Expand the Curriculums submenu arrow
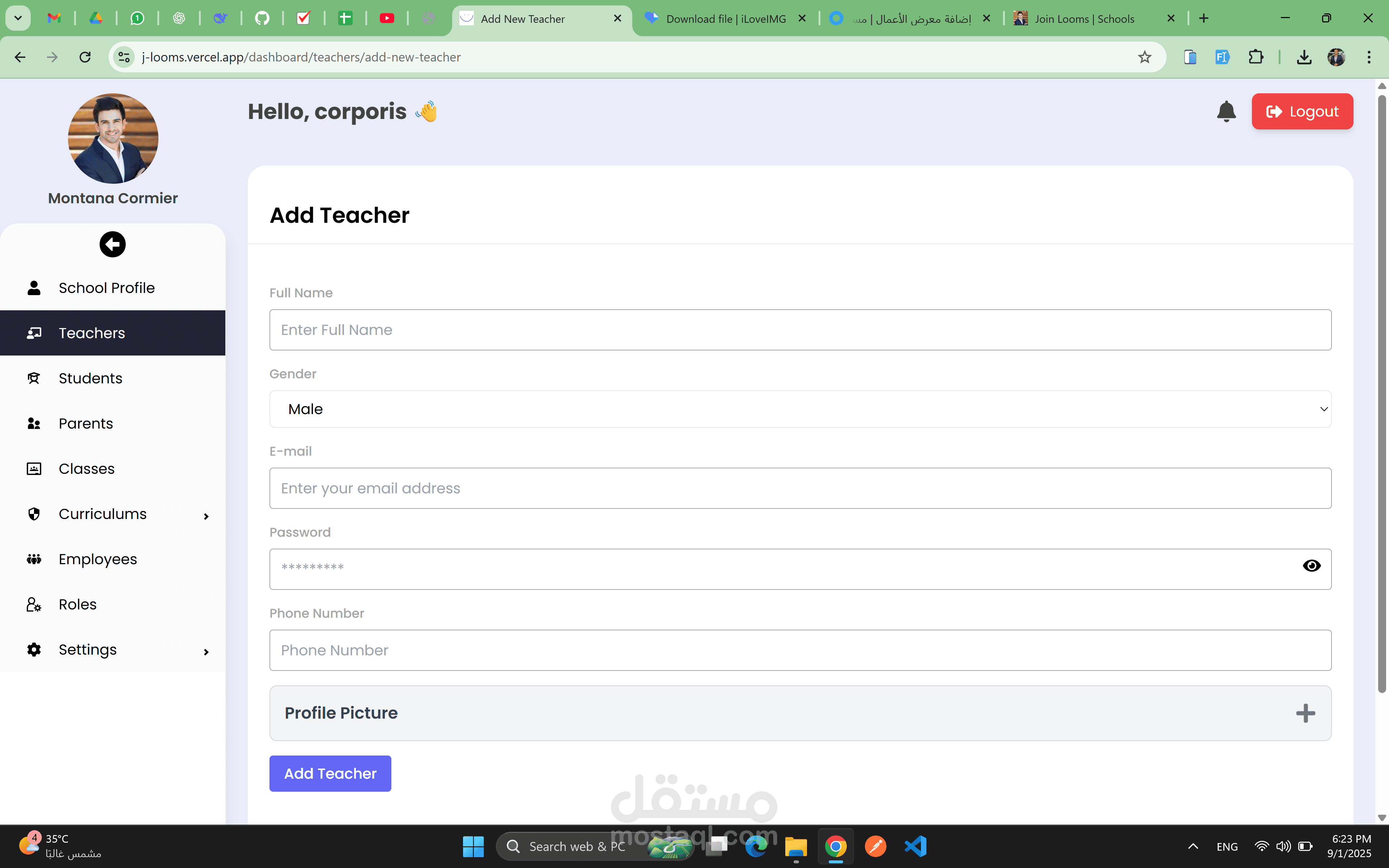 206,517
